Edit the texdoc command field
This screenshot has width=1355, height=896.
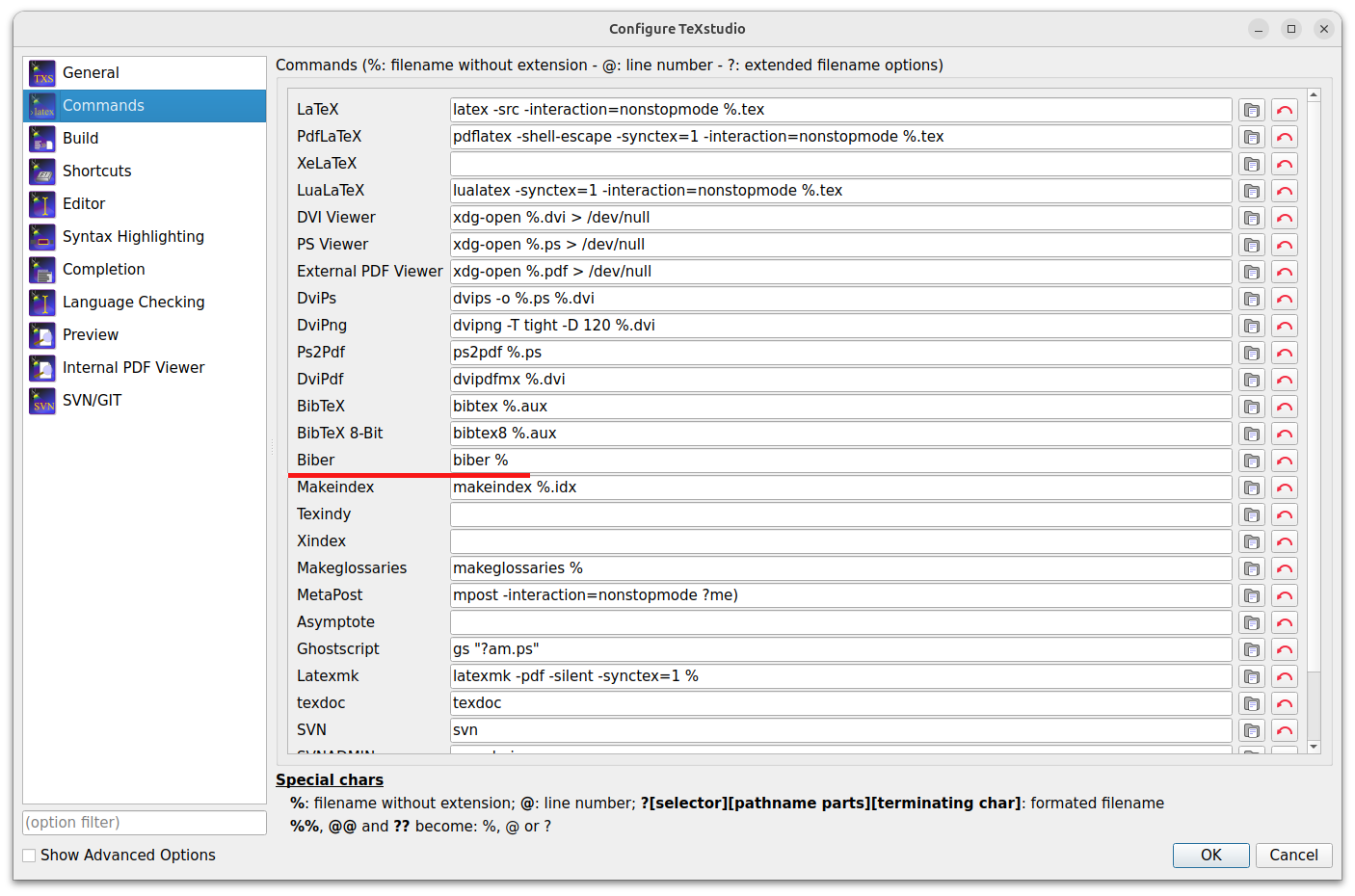tap(840, 703)
